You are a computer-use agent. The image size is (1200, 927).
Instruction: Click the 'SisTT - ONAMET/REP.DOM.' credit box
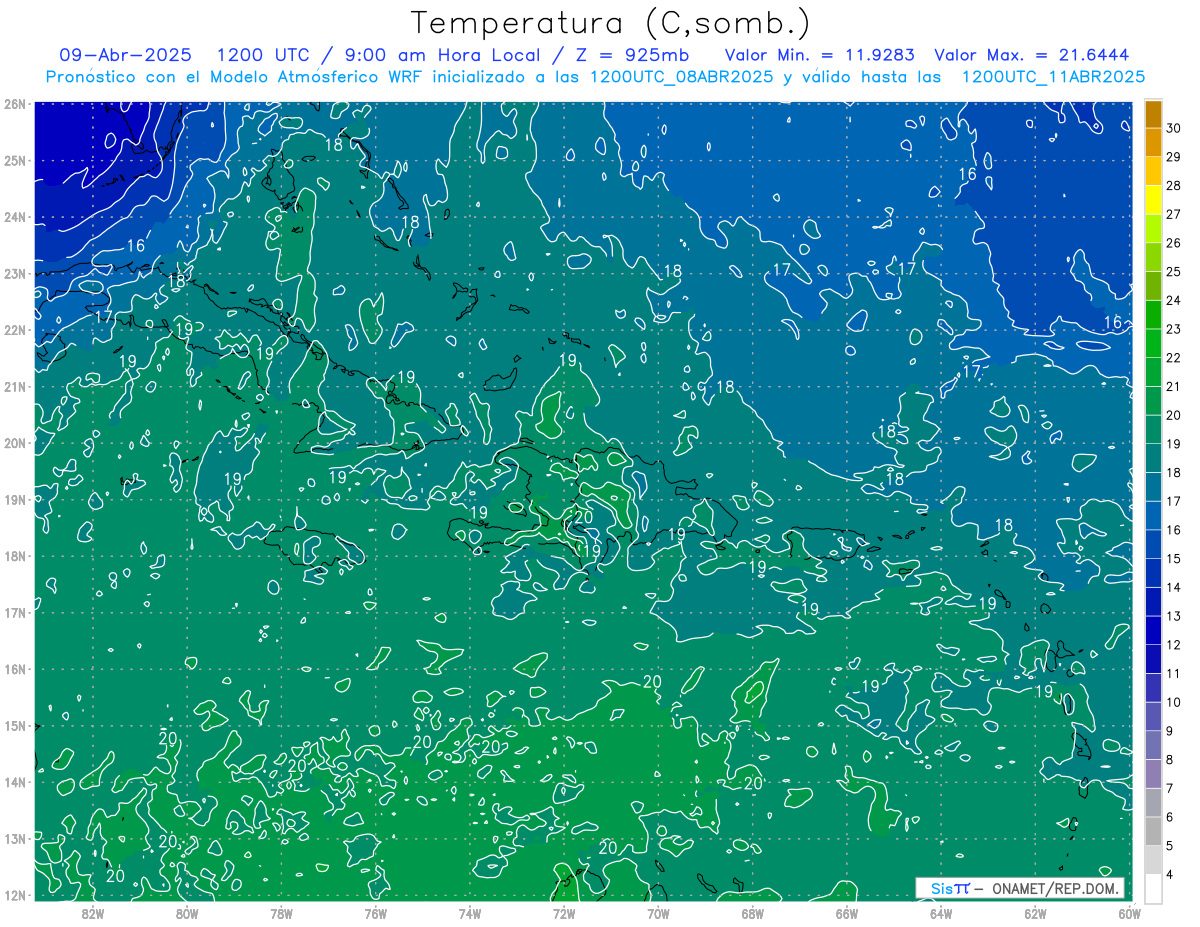pyautogui.click(x=1020, y=888)
